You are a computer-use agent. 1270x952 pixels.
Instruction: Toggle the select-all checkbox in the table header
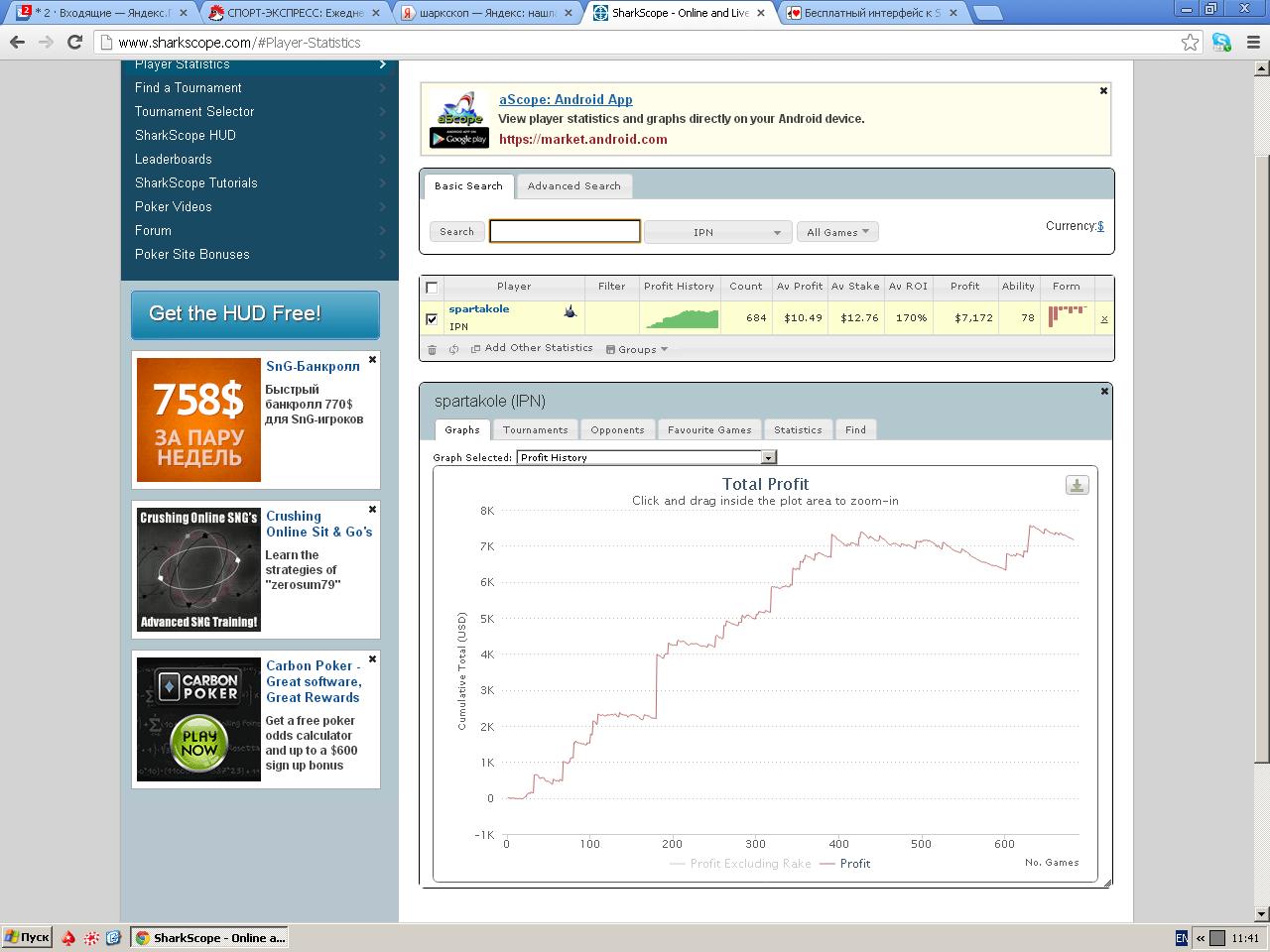click(432, 288)
